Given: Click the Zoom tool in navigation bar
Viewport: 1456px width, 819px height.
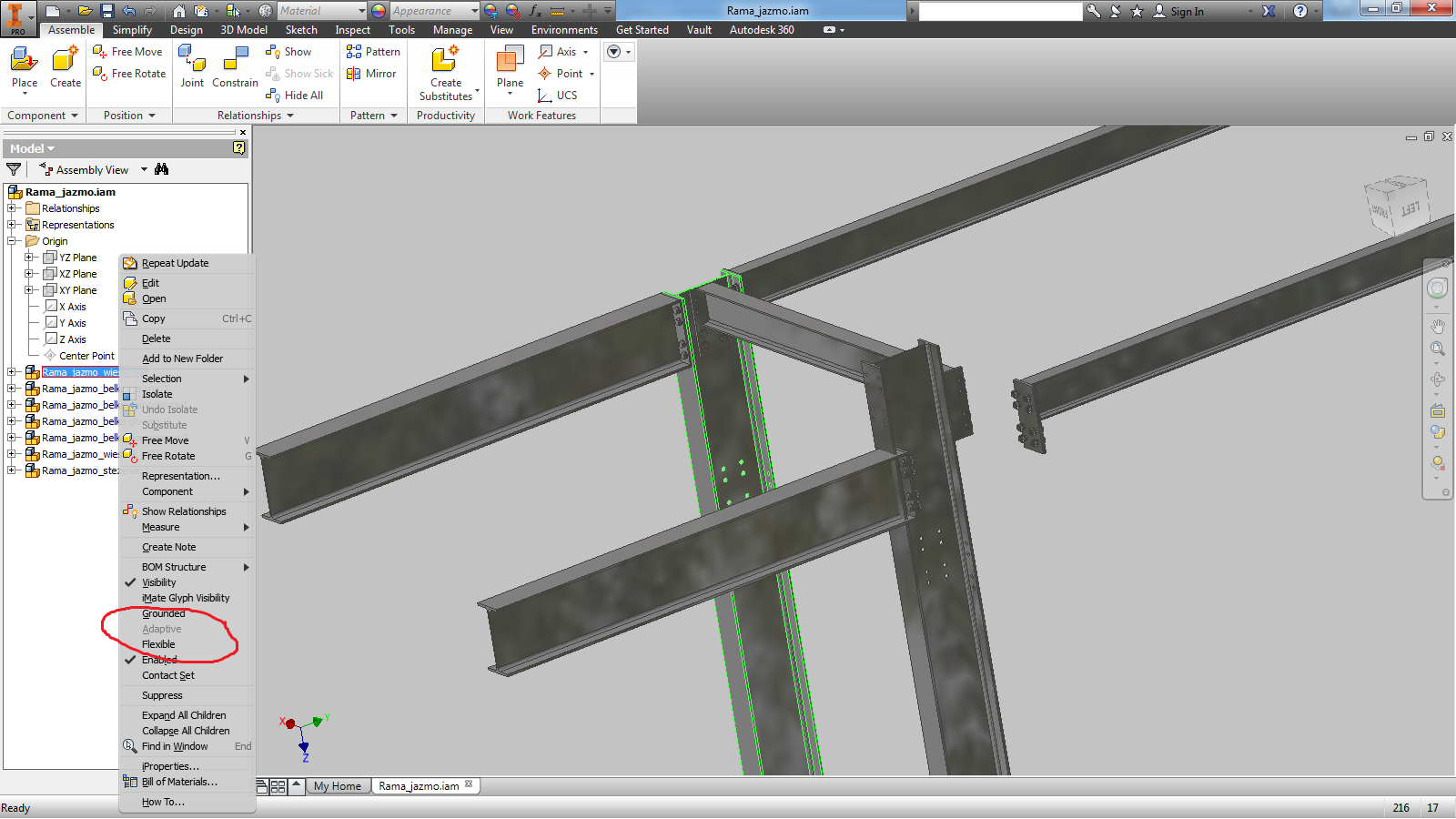Looking at the screenshot, I should 1438,349.
